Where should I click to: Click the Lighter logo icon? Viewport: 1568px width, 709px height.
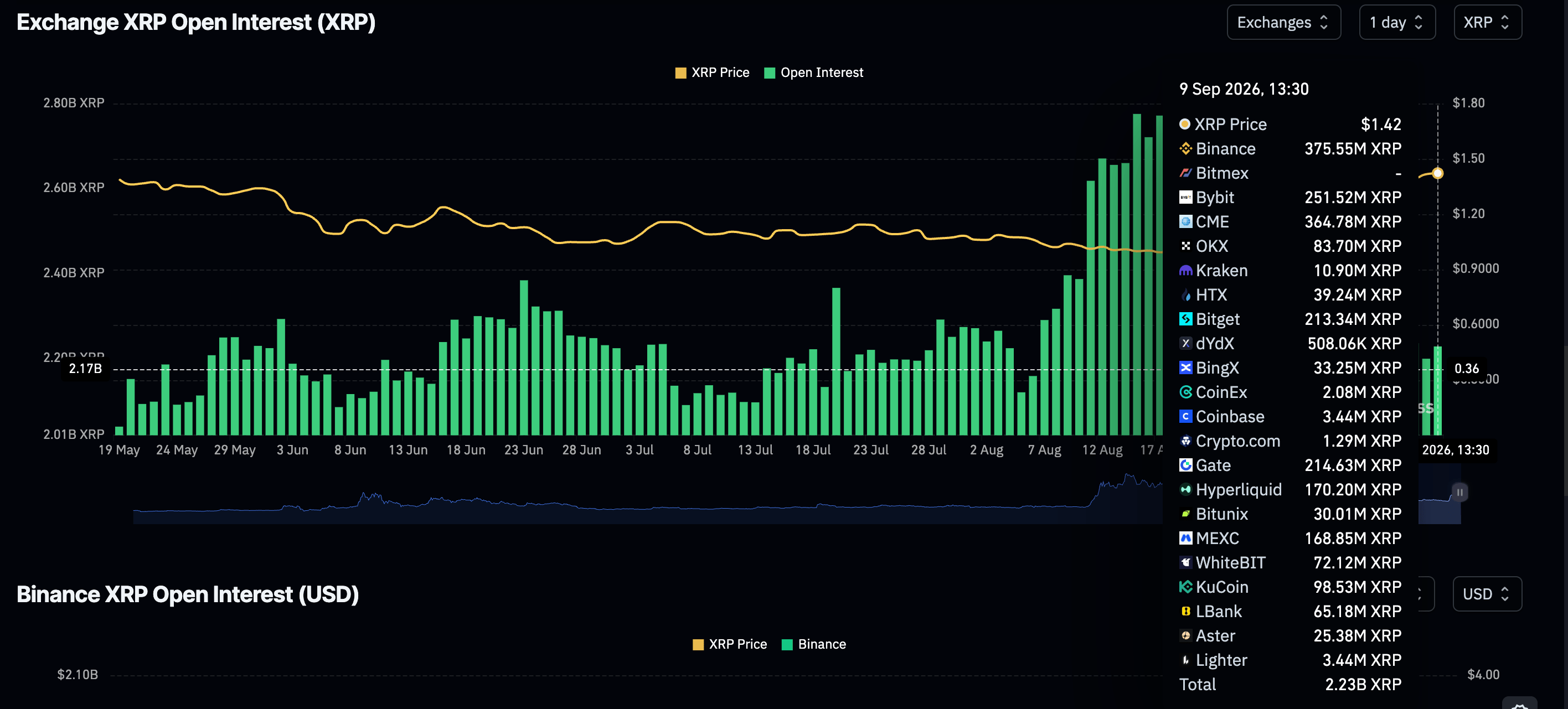(x=1185, y=660)
